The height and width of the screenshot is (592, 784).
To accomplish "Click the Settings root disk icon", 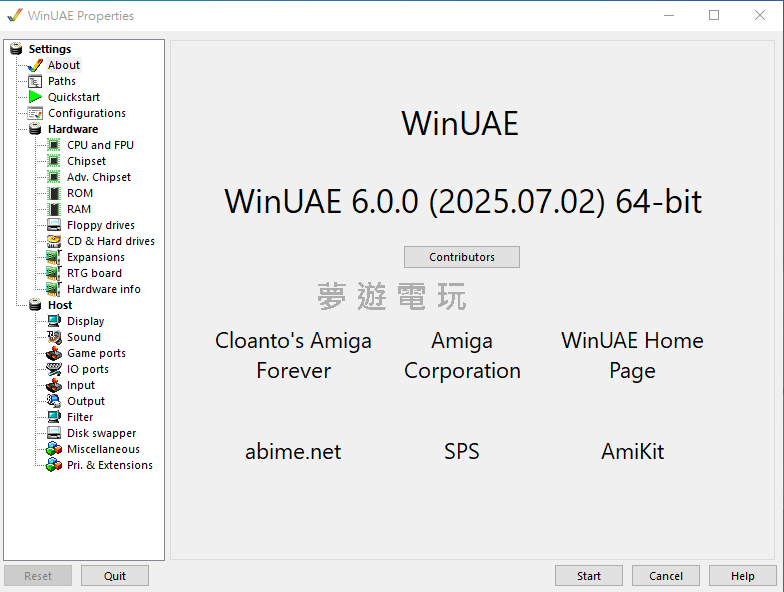I will click(16, 49).
